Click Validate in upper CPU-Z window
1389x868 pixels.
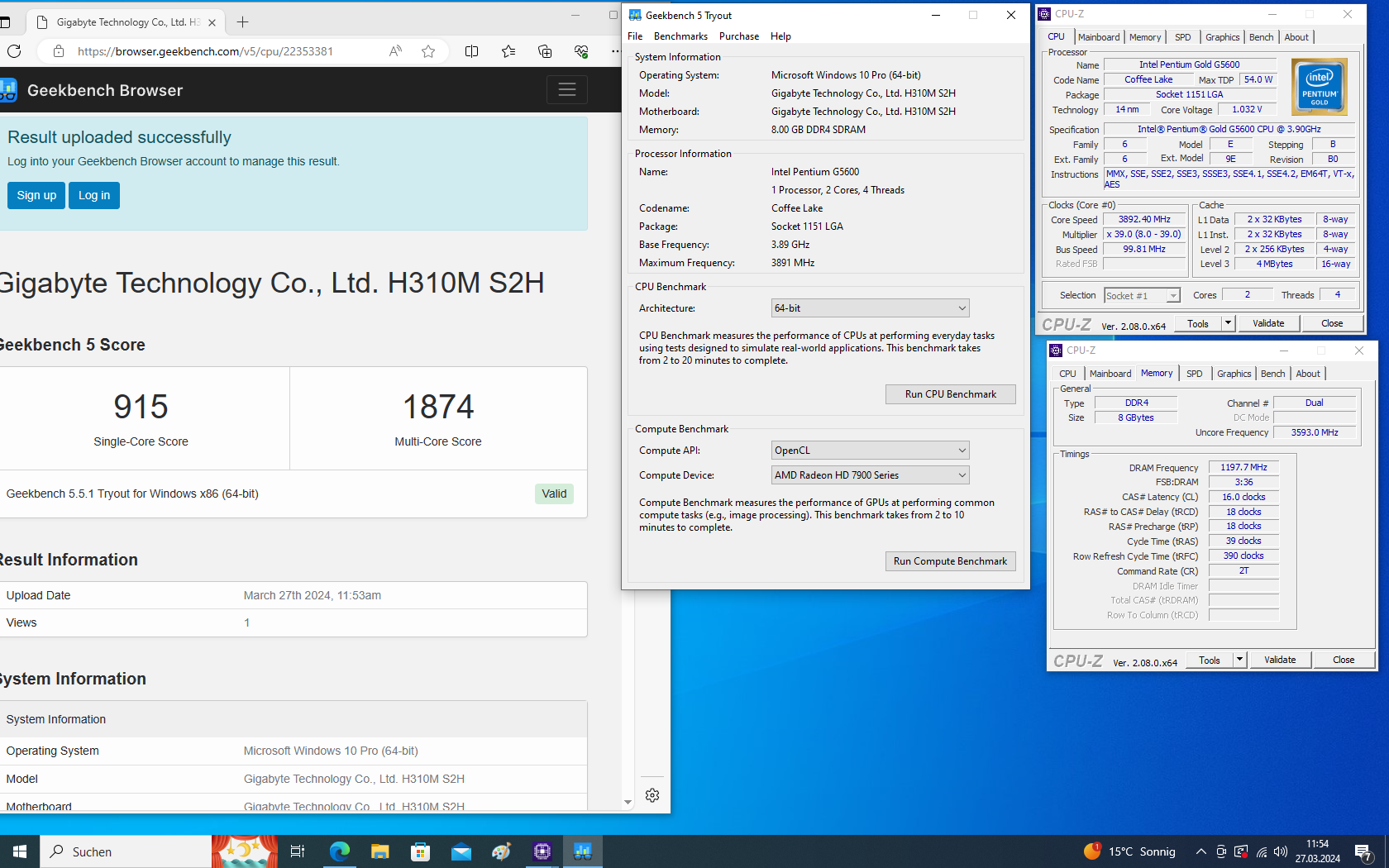pos(1268,323)
